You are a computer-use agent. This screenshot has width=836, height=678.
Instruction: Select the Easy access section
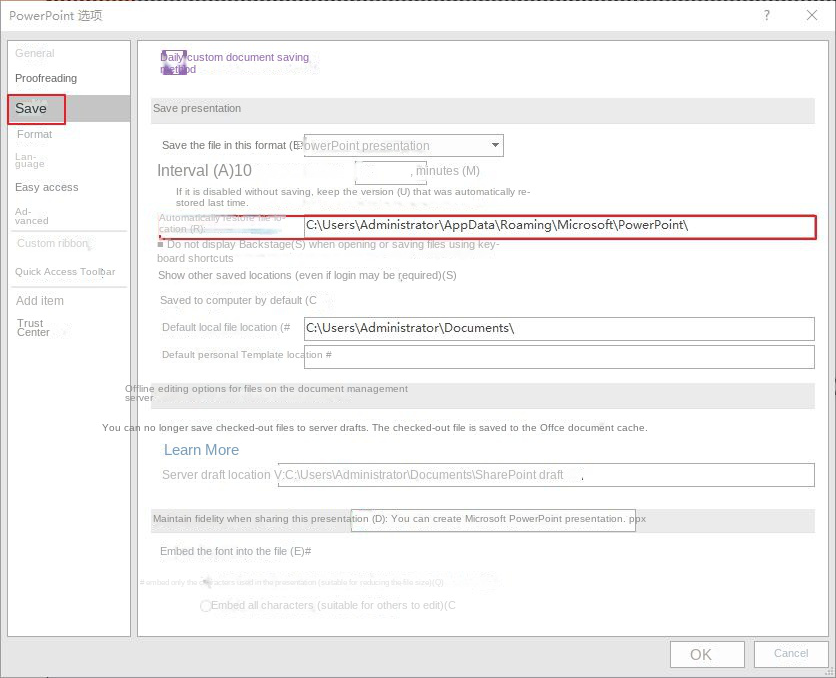(47, 187)
